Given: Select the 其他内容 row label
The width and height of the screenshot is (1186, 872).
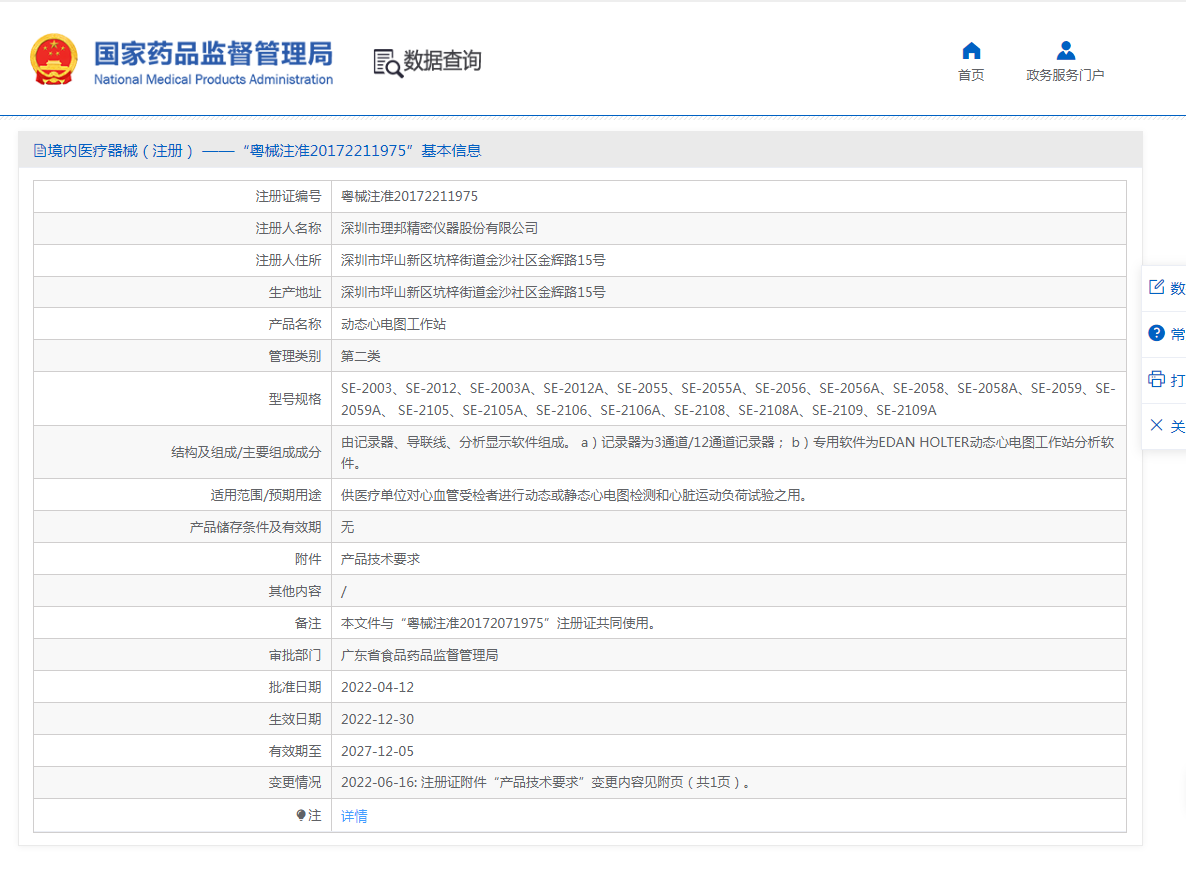Looking at the screenshot, I should pyautogui.click(x=295, y=591).
